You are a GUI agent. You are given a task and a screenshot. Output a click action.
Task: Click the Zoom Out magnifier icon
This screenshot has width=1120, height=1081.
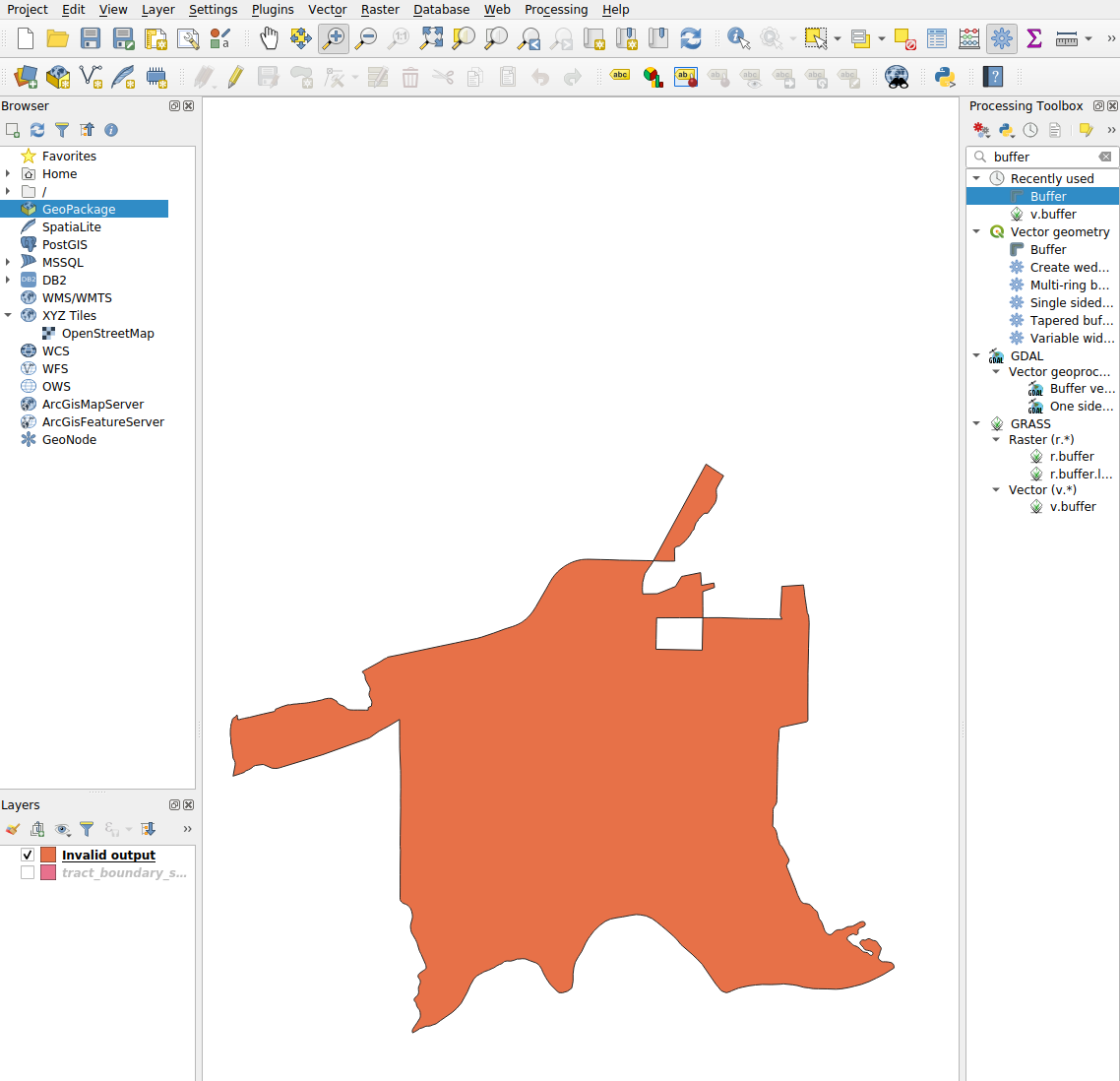pyautogui.click(x=366, y=38)
